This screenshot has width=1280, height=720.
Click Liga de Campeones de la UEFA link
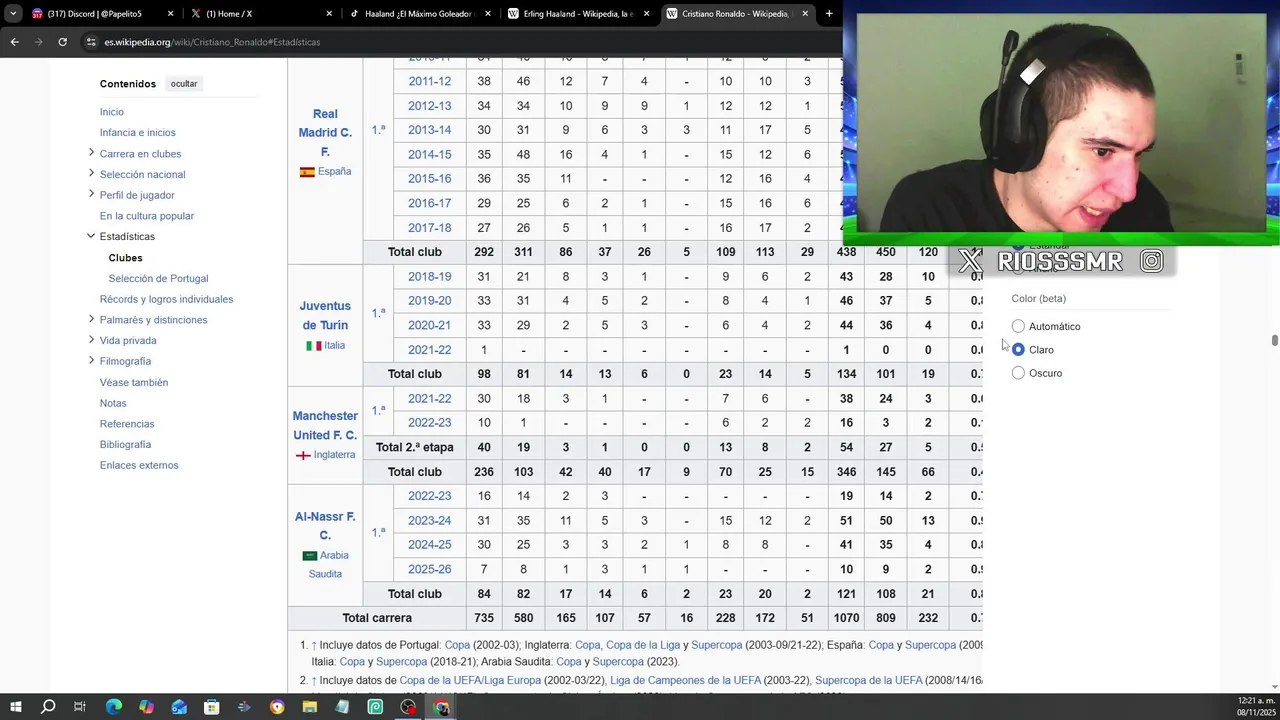pyautogui.click(x=685, y=681)
